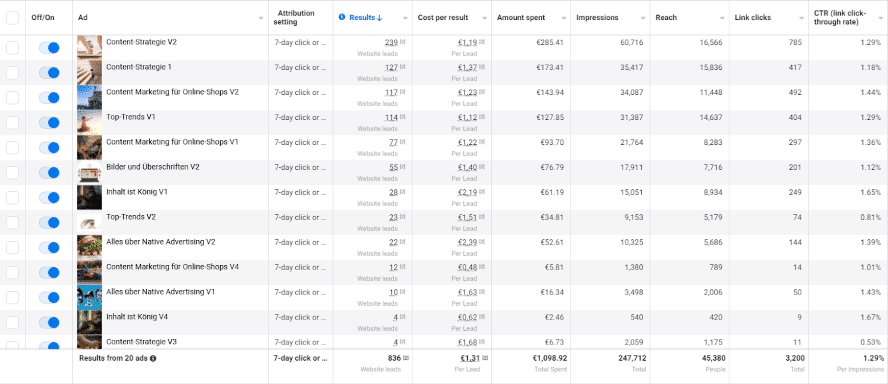The image size is (888, 384).
Task: Open thumbnail for Inhalt ist König V1
Action: tap(89, 197)
